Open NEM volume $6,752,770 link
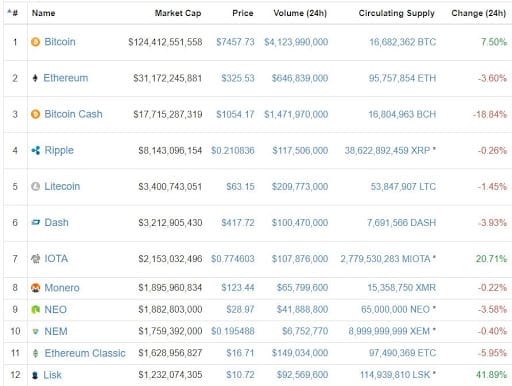Viewport: 512px width, 386px height. pos(305,331)
